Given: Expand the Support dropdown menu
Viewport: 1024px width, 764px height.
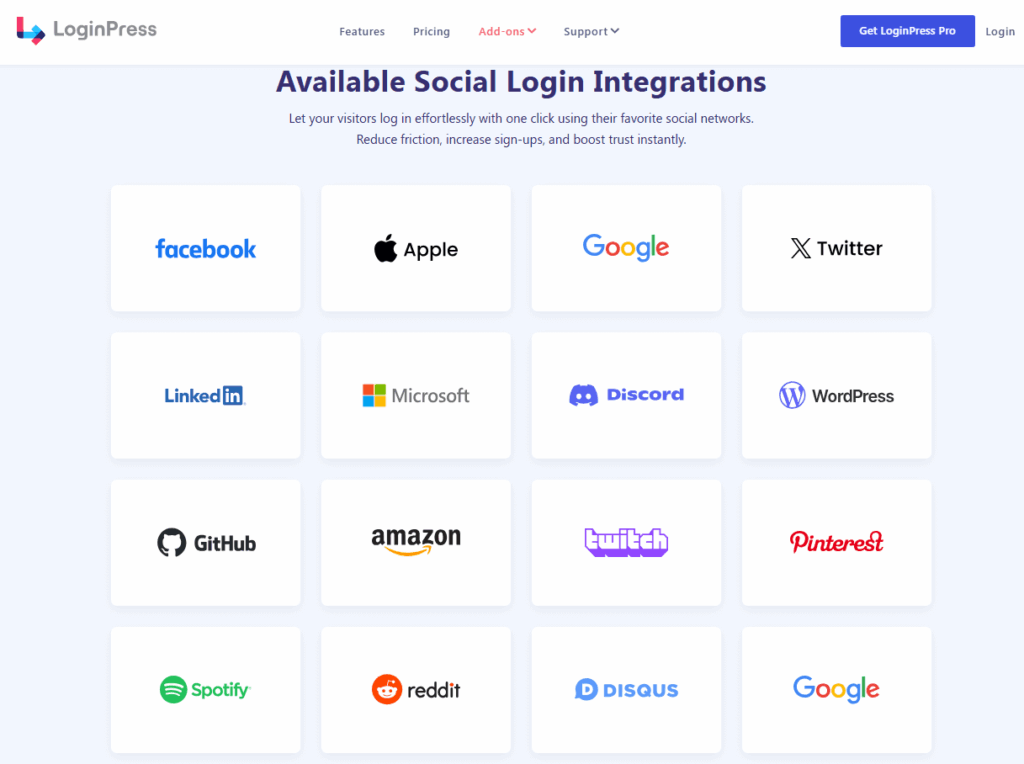Looking at the screenshot, I should (x=591, y=31).
